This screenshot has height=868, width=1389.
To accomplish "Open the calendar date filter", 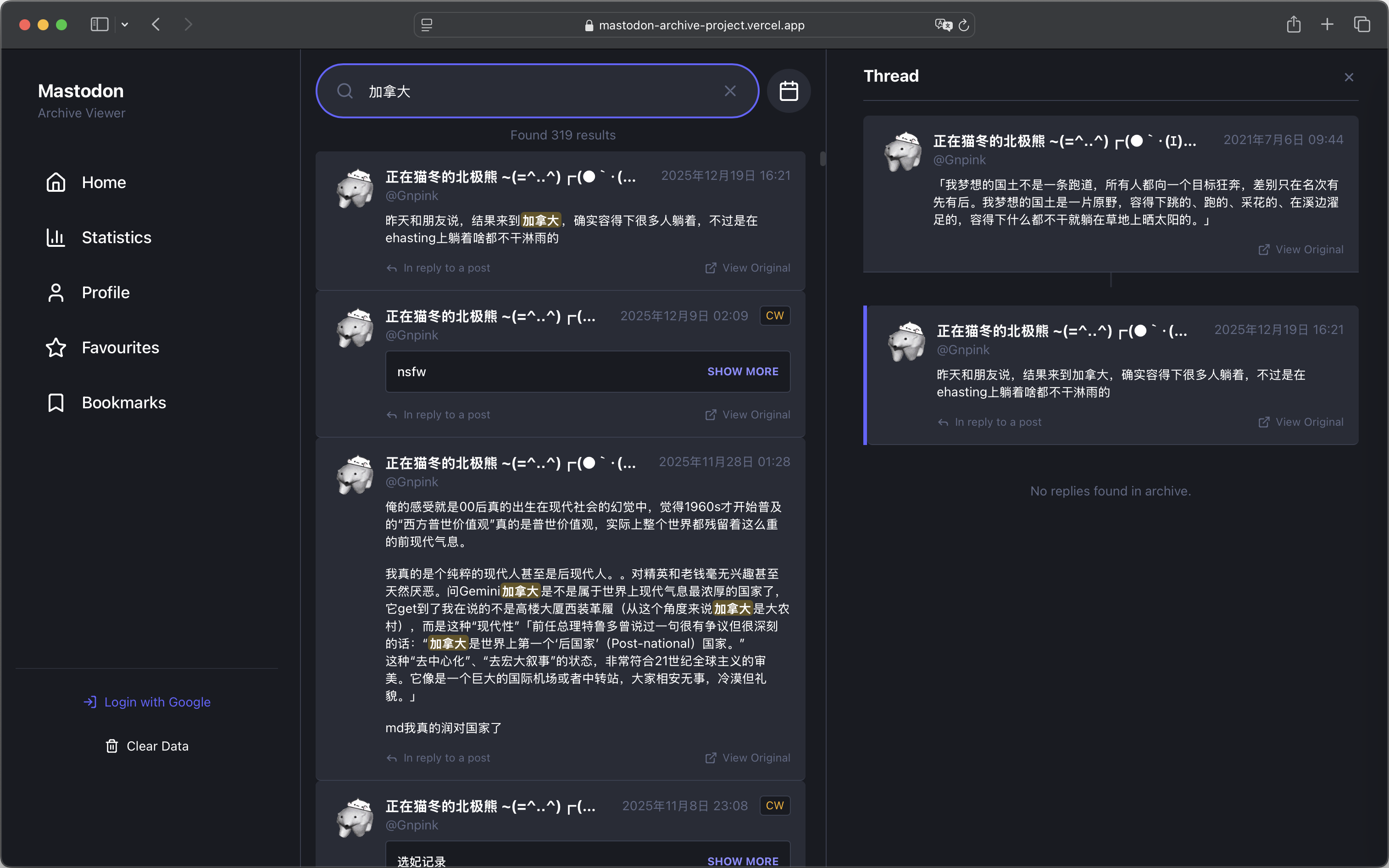I will [x=789, y=91].
